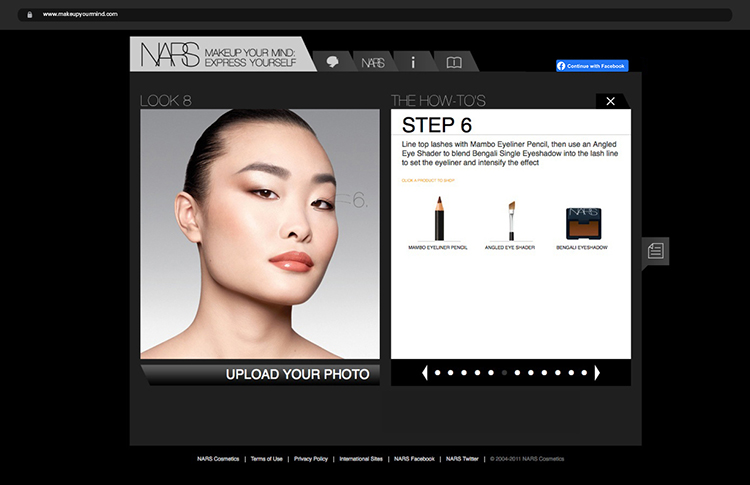
Task: Click Continue with Facebook button
Action: 592,66
